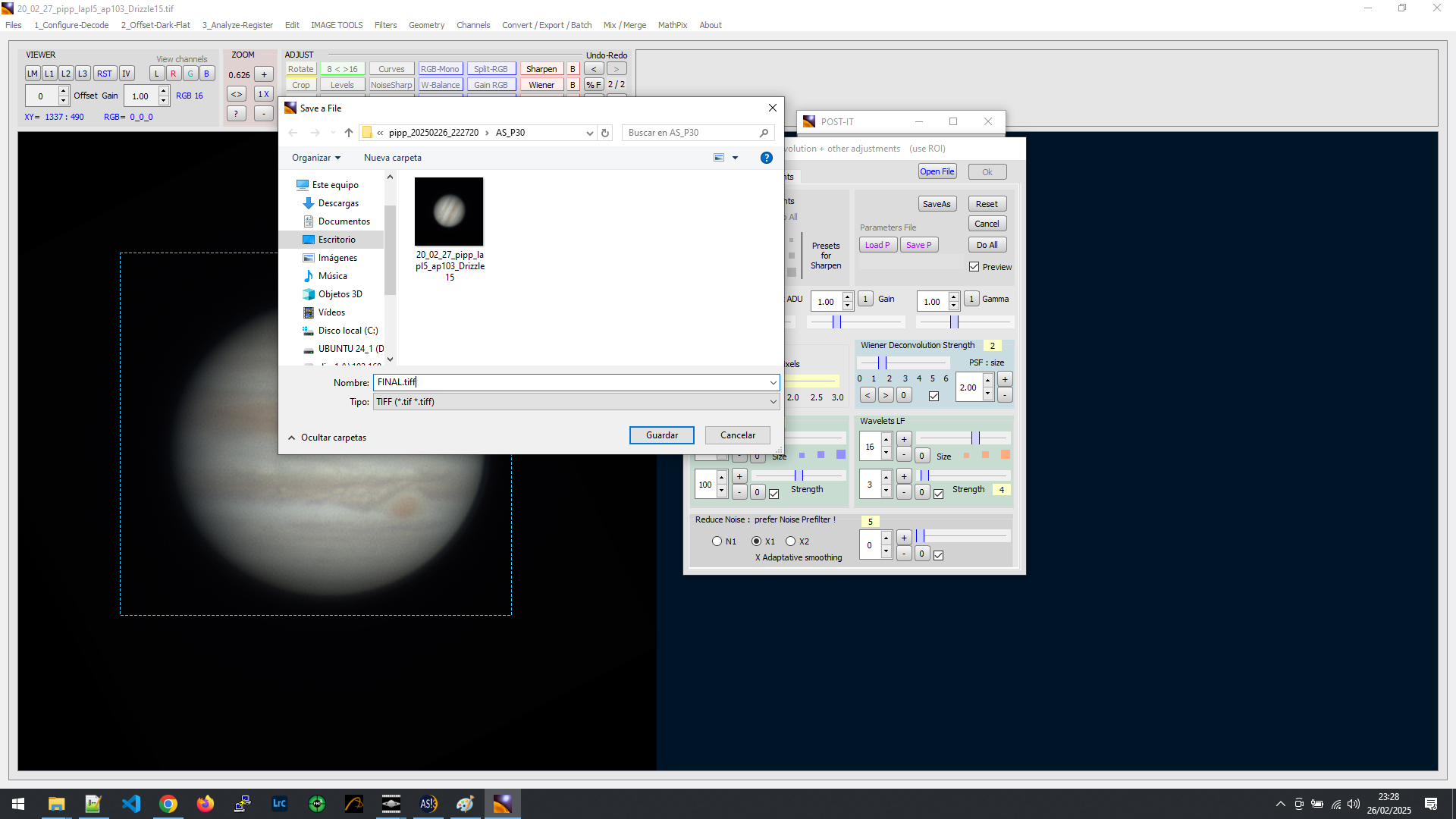Click the refresh icon beside path bar
Viewport: 1456px width, 819px height.
pos(605,133)
